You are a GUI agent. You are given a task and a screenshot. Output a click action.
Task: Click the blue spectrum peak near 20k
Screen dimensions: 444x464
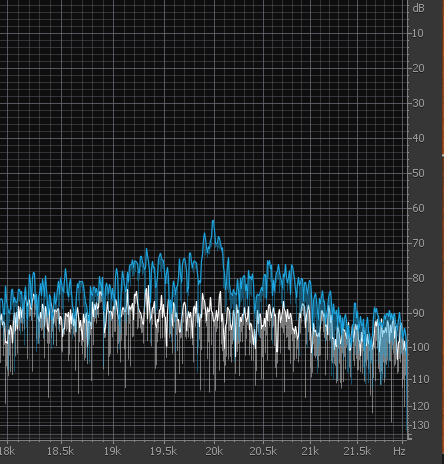pos(213,222)
